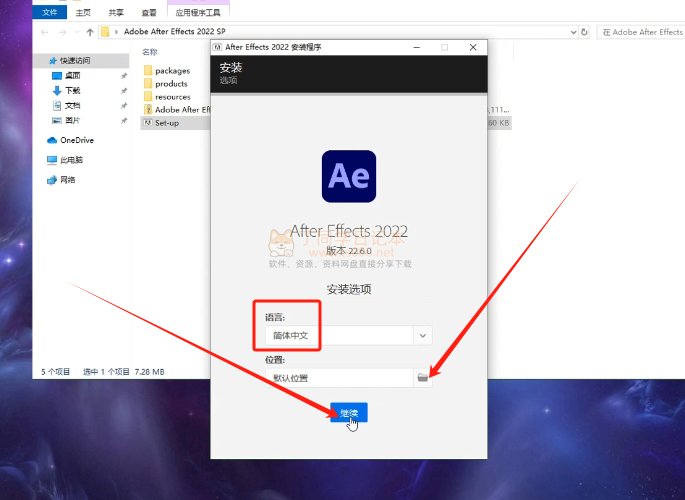This screenshot has height=500, width=685.
Task: Click the 网络 network icon
Action: click(52, 179)
